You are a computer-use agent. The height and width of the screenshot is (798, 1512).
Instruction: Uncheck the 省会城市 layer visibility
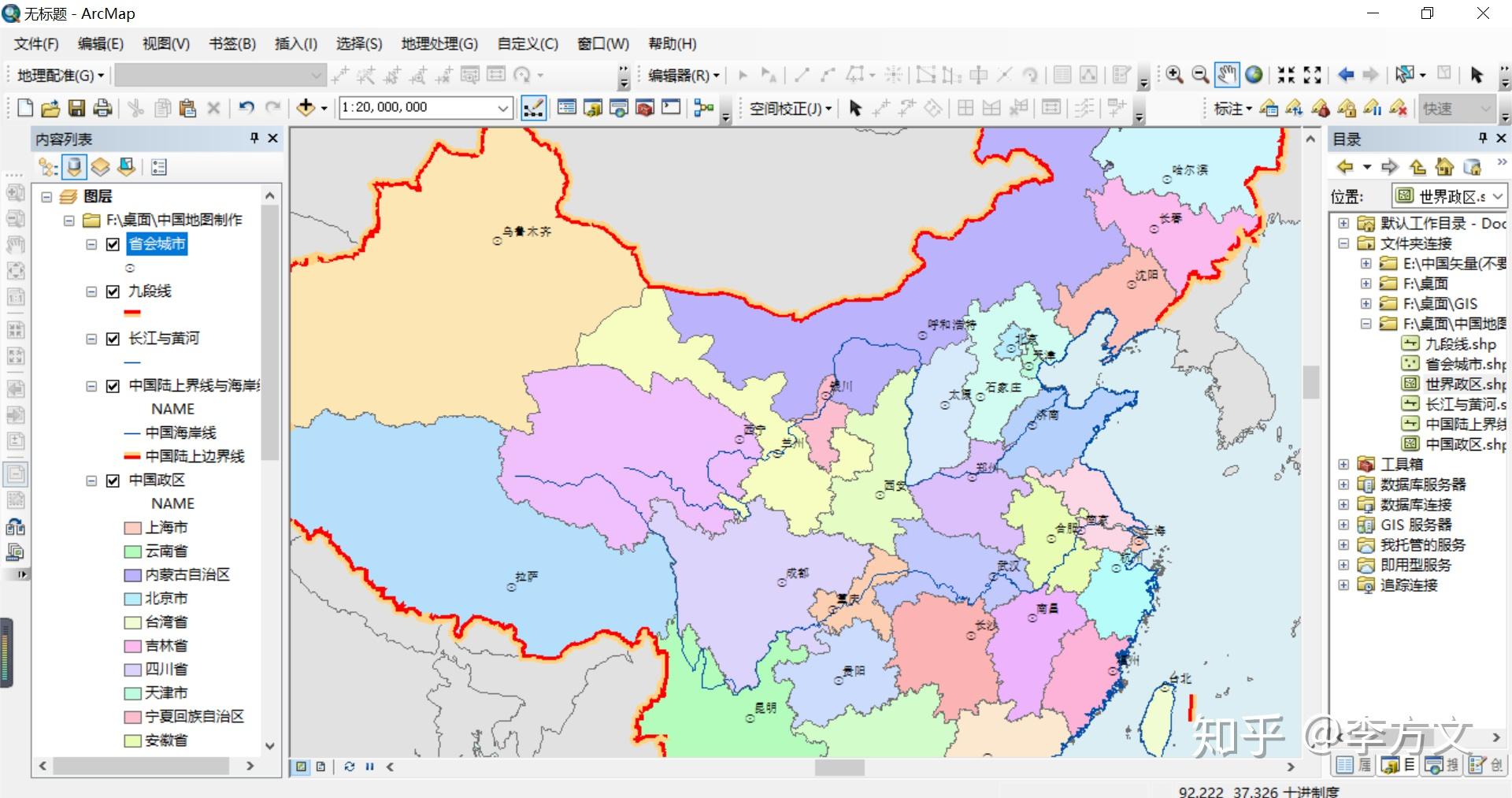[113, 244]
